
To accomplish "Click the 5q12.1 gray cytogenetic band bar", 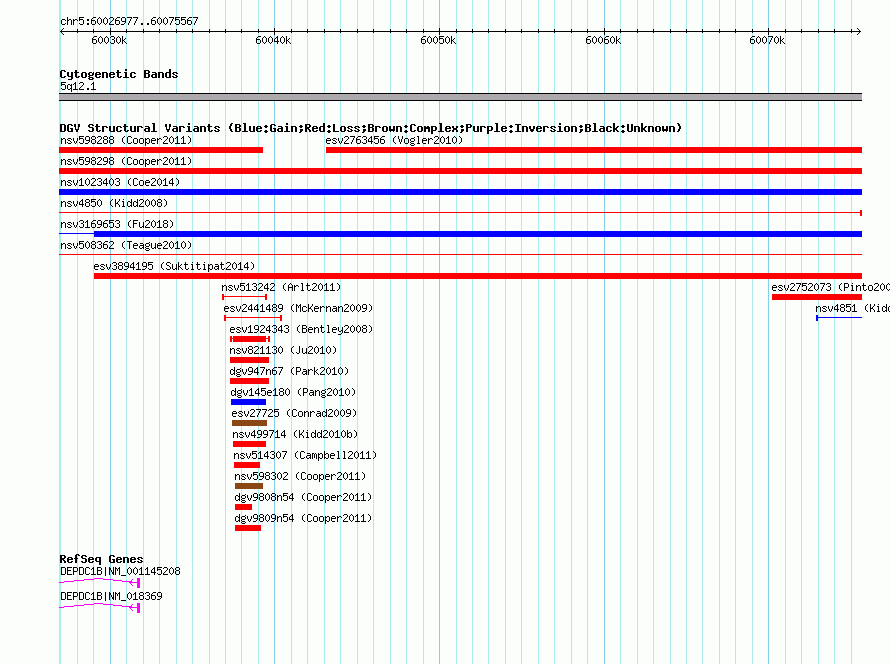I will [460, 97].
